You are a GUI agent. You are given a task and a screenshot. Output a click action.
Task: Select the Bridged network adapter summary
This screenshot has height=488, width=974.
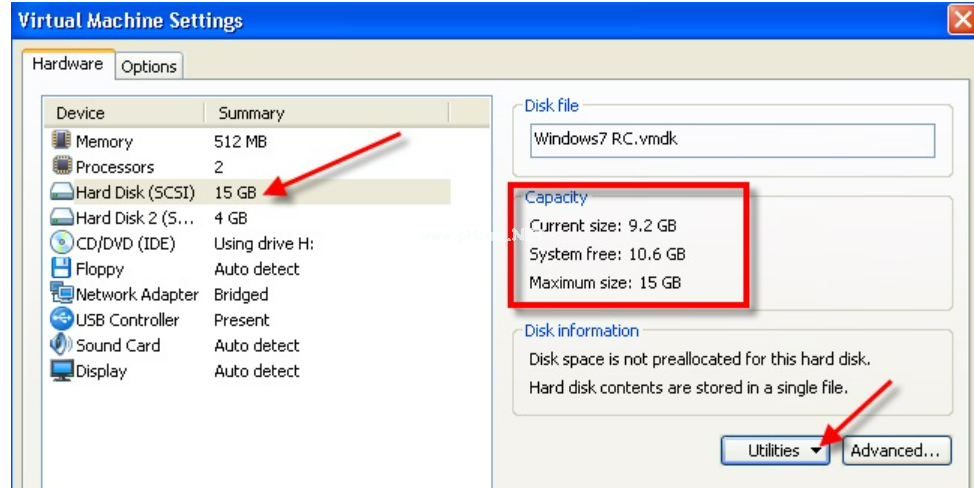[x=241, y=294]
